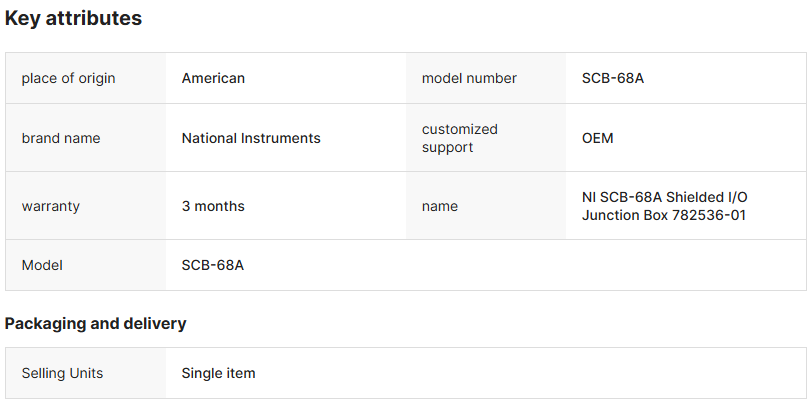Select the warranty label cell
The width and height of the screenshot is (808, 400).
click(51, 206)
